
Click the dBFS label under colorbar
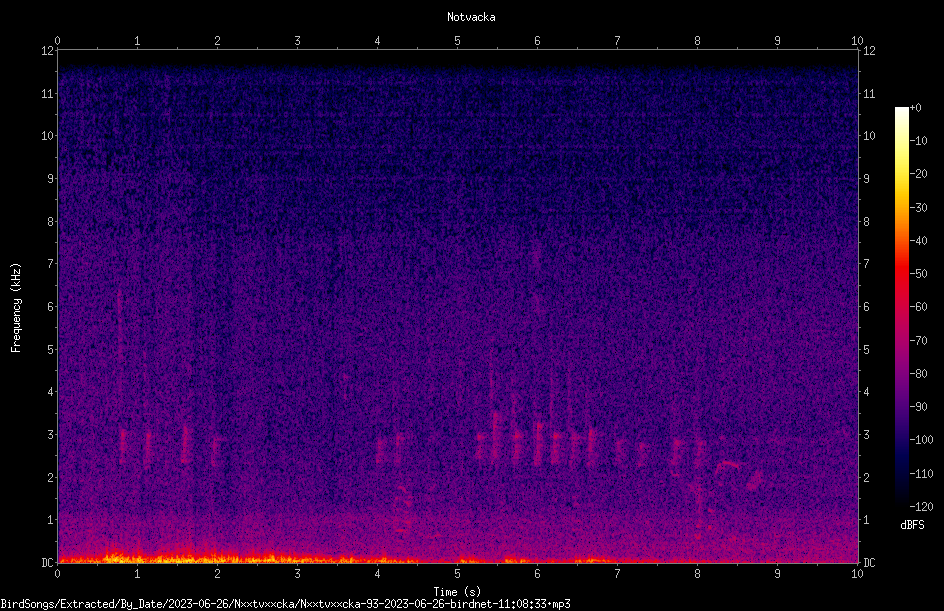(912, 525)
